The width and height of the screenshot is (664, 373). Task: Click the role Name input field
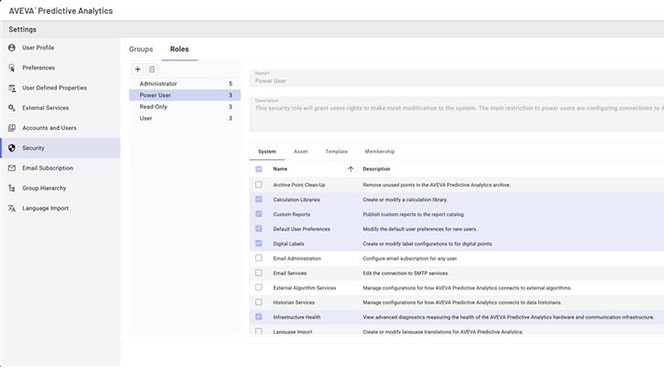click(457, 78)
